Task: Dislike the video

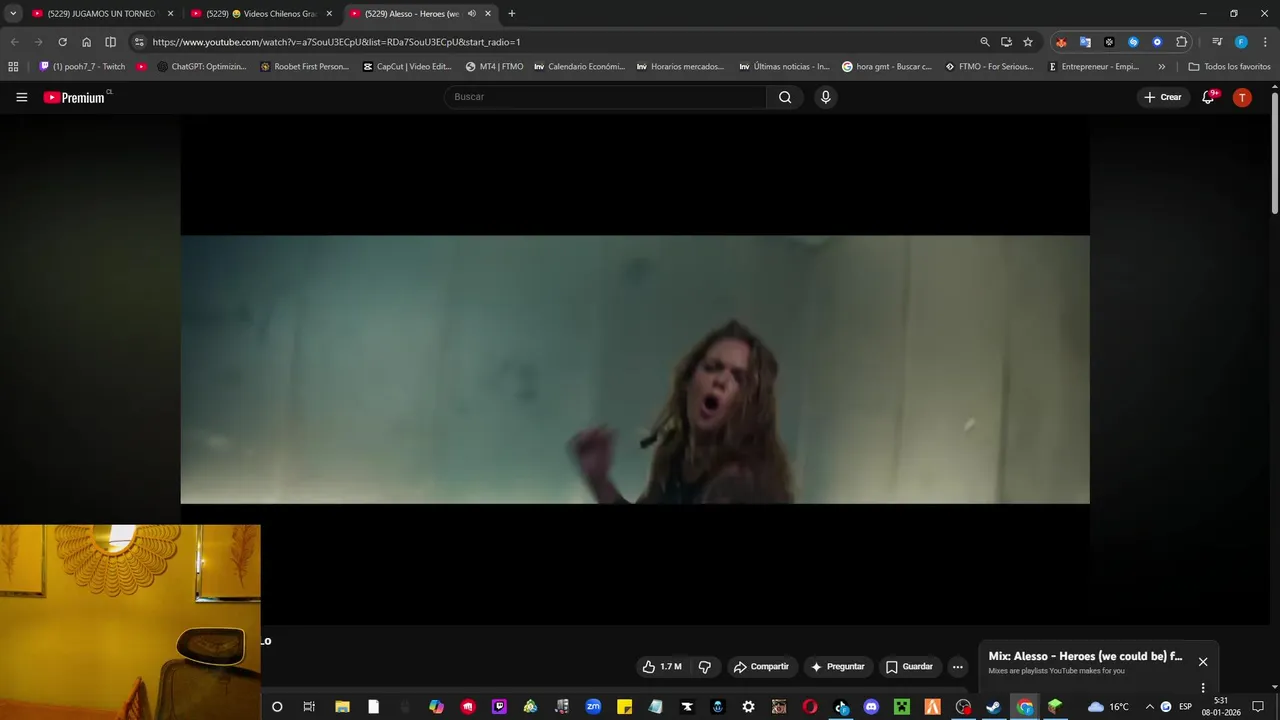Action: point(704,667)
